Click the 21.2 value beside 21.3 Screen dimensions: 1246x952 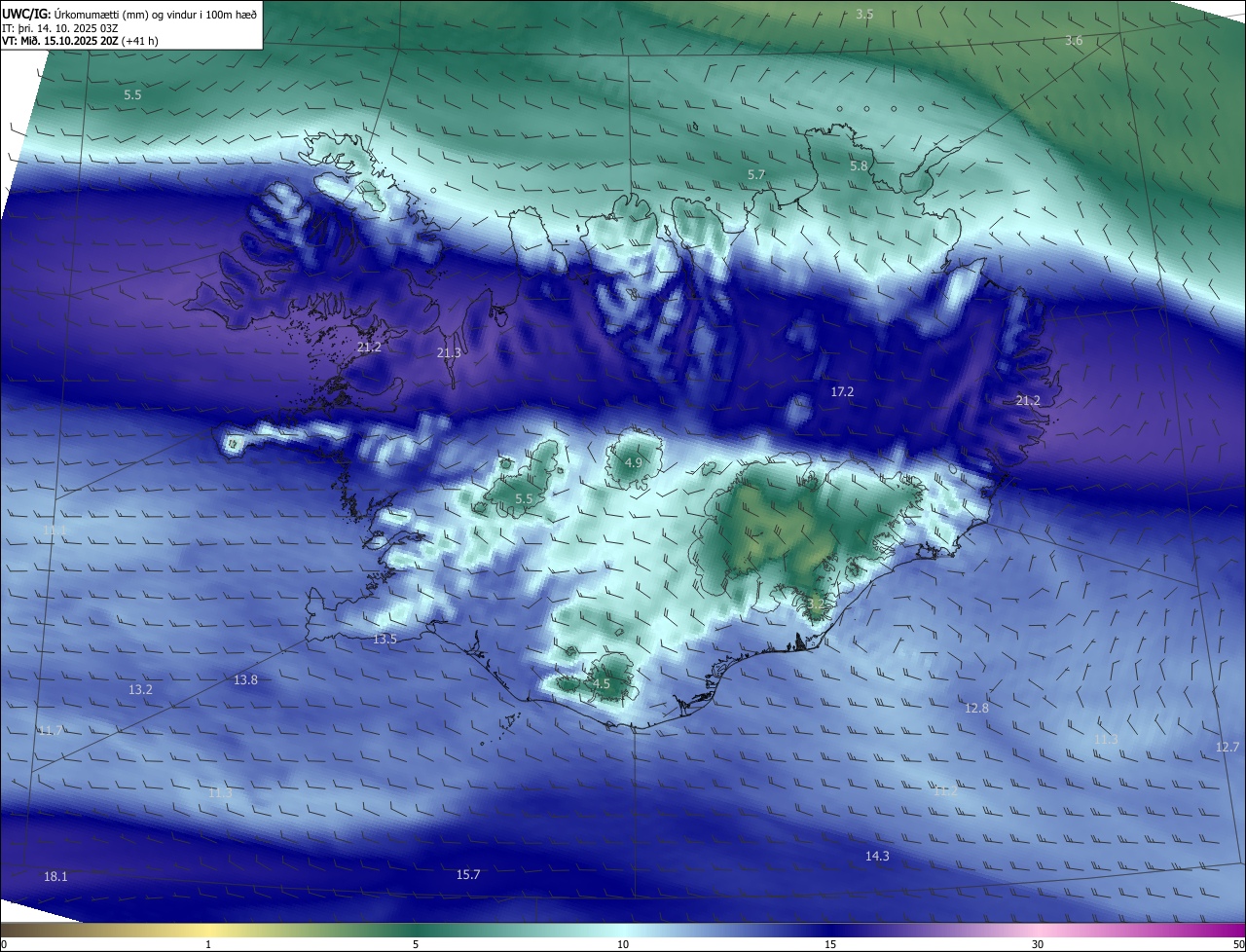point(369,348)
